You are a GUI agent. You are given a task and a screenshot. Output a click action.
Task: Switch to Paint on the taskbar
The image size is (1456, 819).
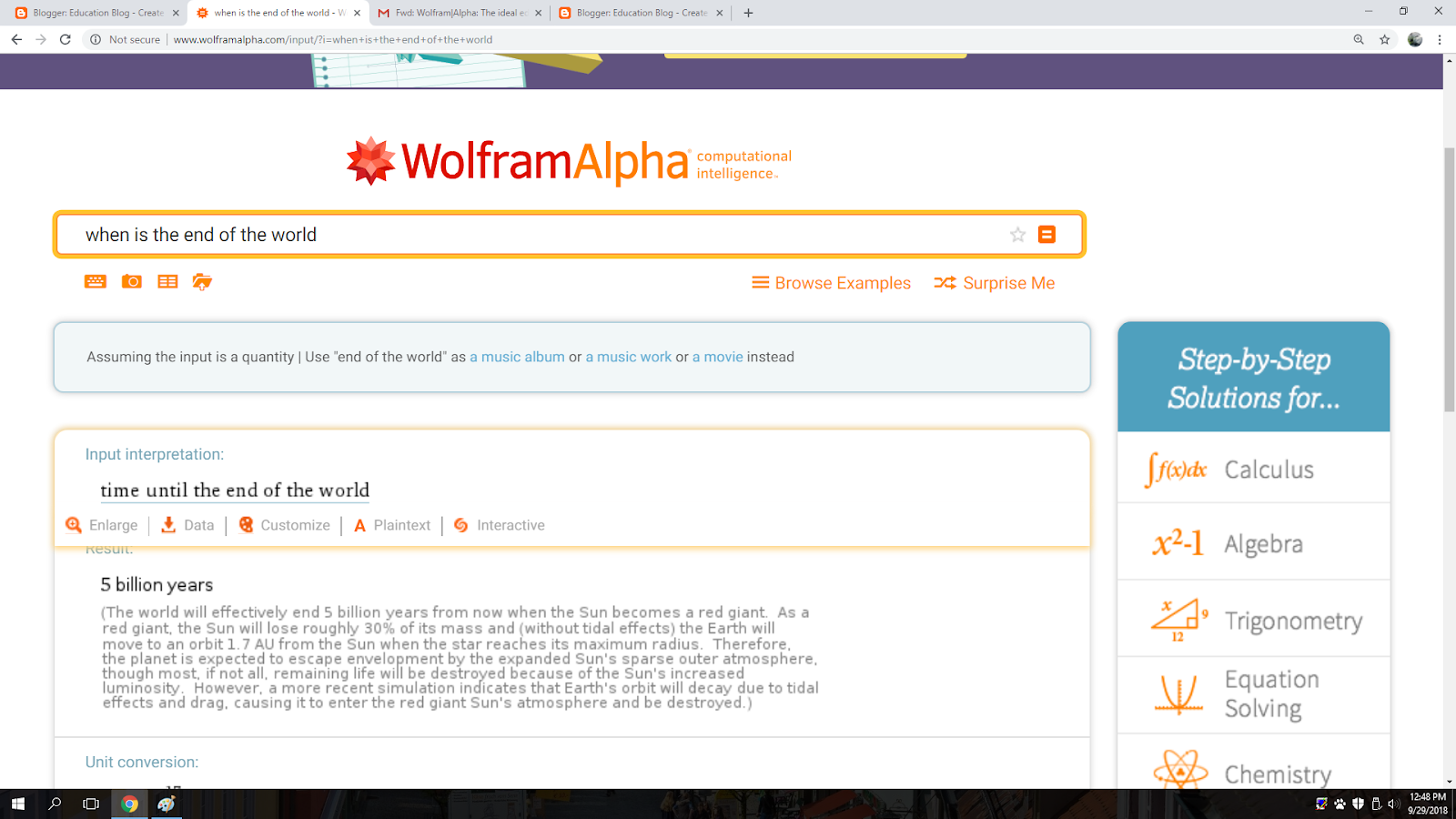(x=167, y=804)
